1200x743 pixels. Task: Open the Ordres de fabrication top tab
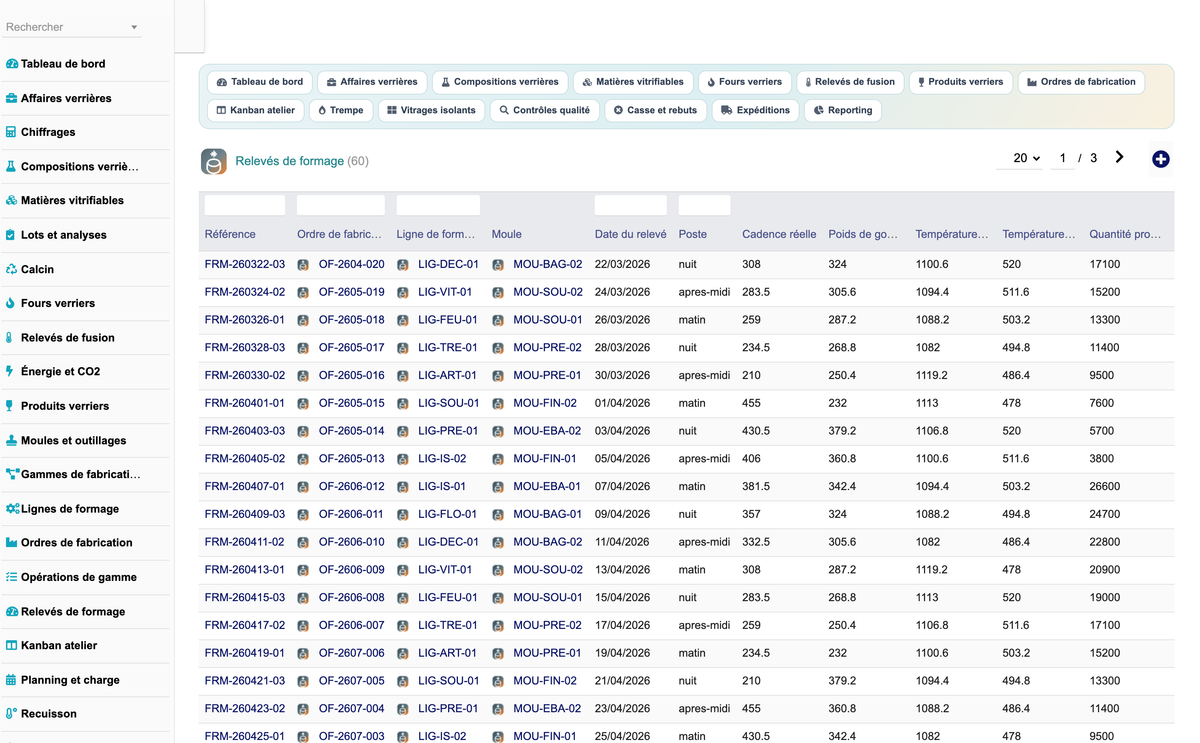coord(1081,82)
